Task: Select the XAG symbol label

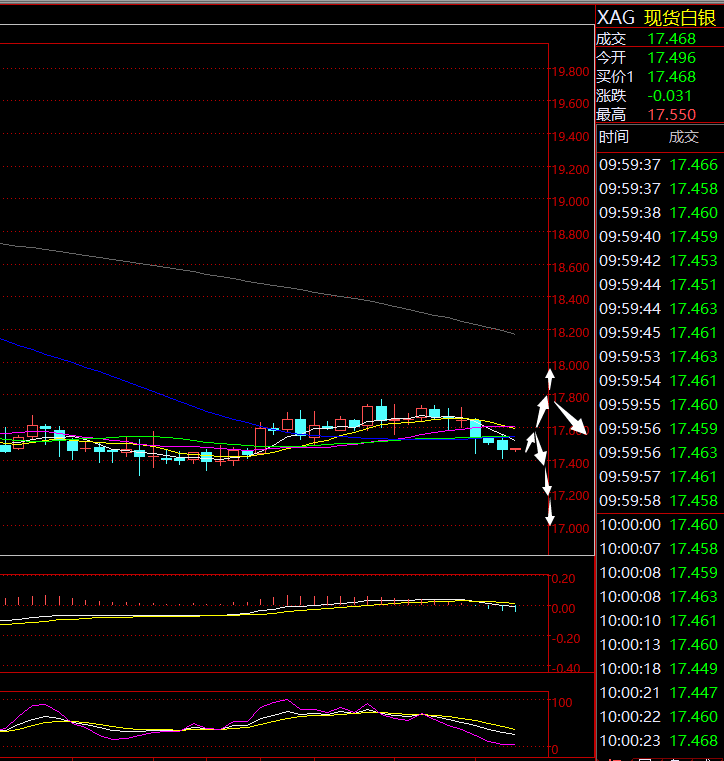Action: point(615,17)
